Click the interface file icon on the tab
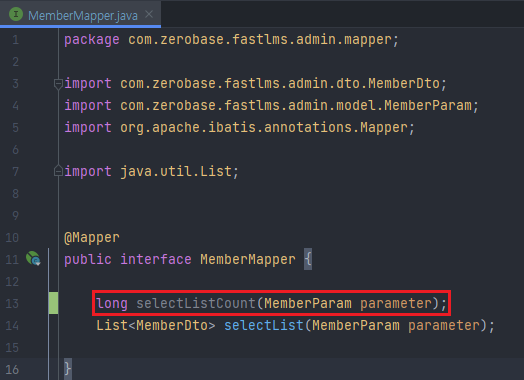The width and height of the screenshot is (524, 380). click(x=16, y=14)
